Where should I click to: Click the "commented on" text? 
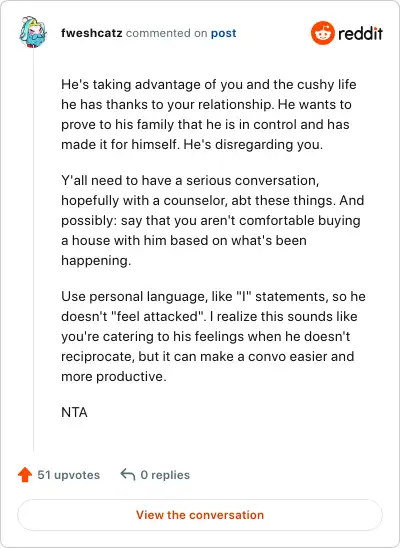pos(167,33)
